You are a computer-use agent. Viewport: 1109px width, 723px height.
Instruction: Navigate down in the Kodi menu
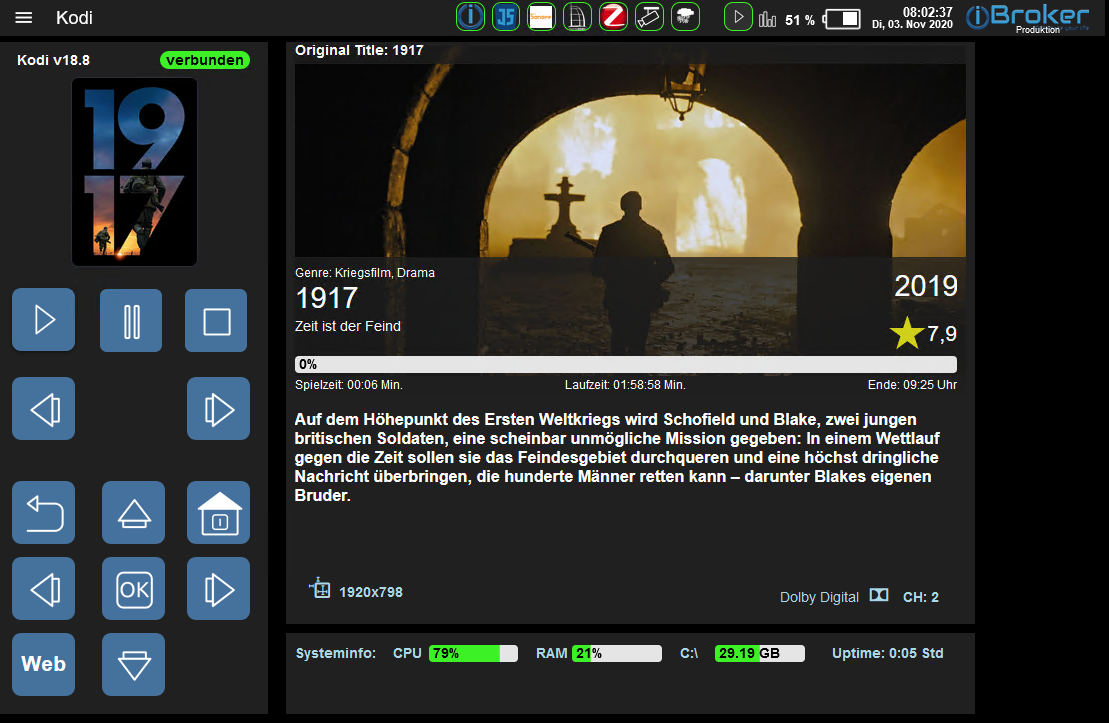point(134,664)
